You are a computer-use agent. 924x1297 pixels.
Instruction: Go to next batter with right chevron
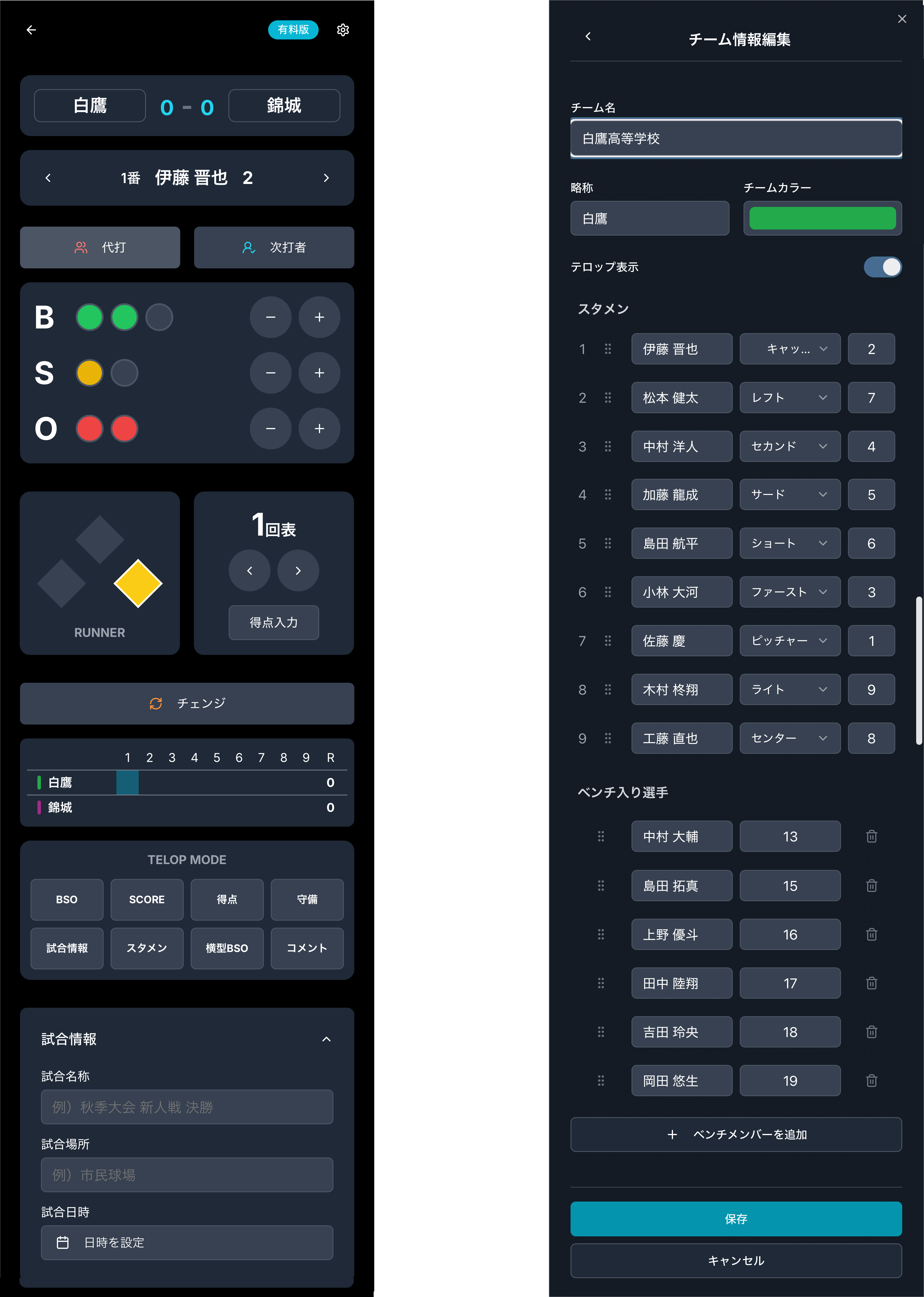326,178
